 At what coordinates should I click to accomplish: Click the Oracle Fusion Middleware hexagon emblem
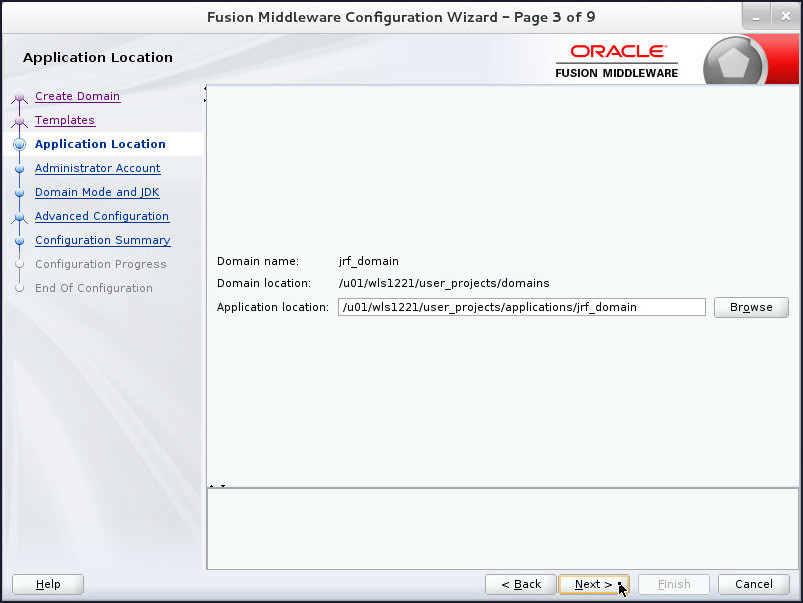tap(734, 60)
